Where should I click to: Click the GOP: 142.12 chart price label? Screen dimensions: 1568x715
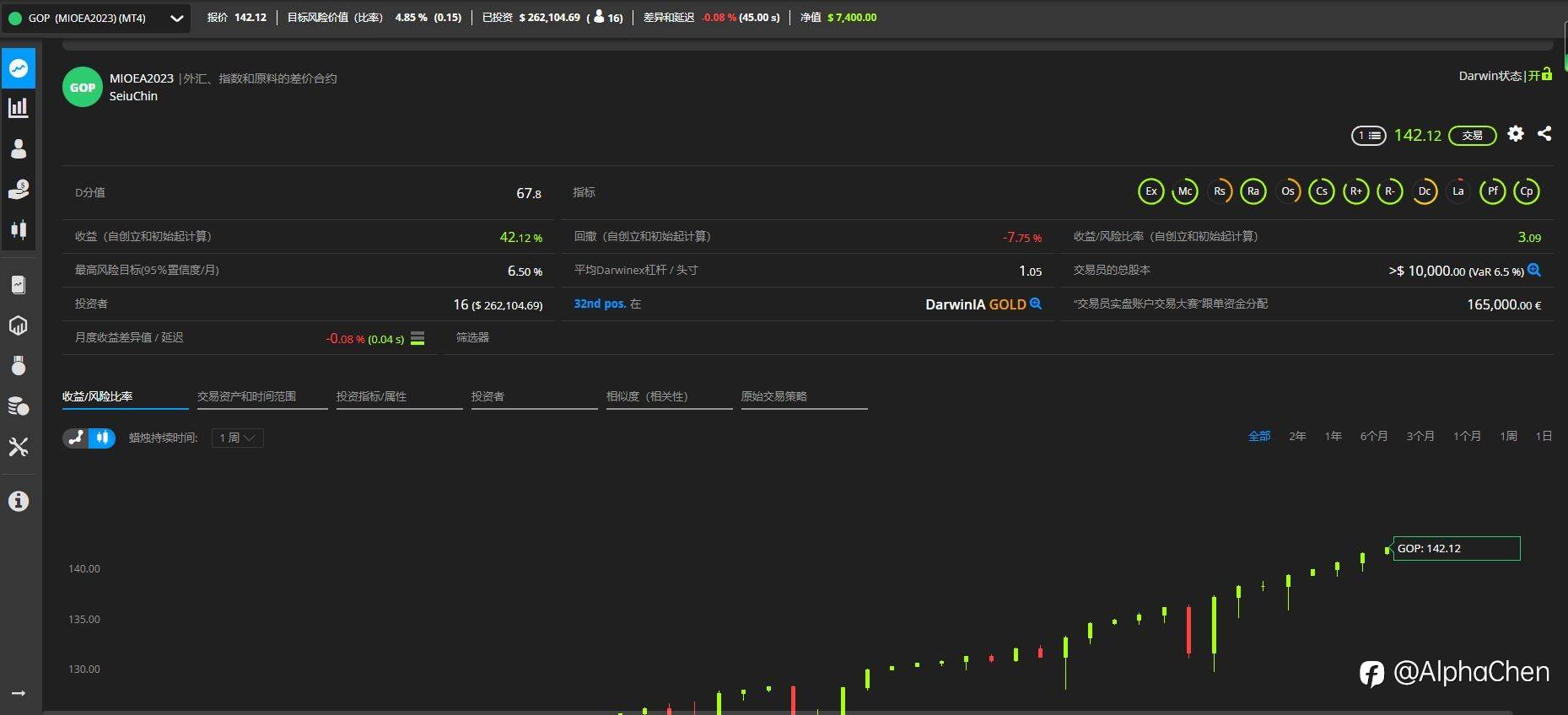pos(1457,548)
